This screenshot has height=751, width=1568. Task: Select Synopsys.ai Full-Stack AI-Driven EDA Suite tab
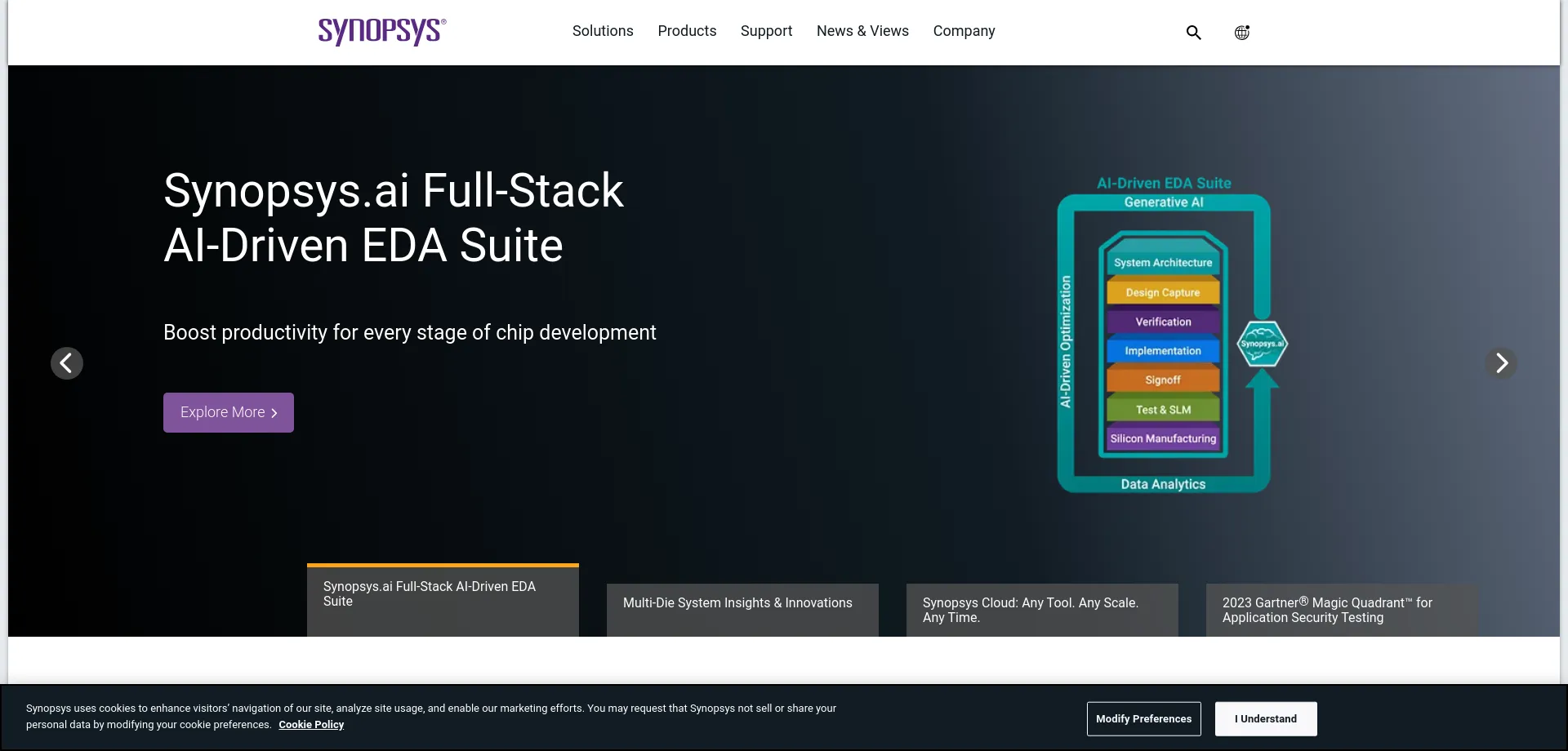point(443,600)
